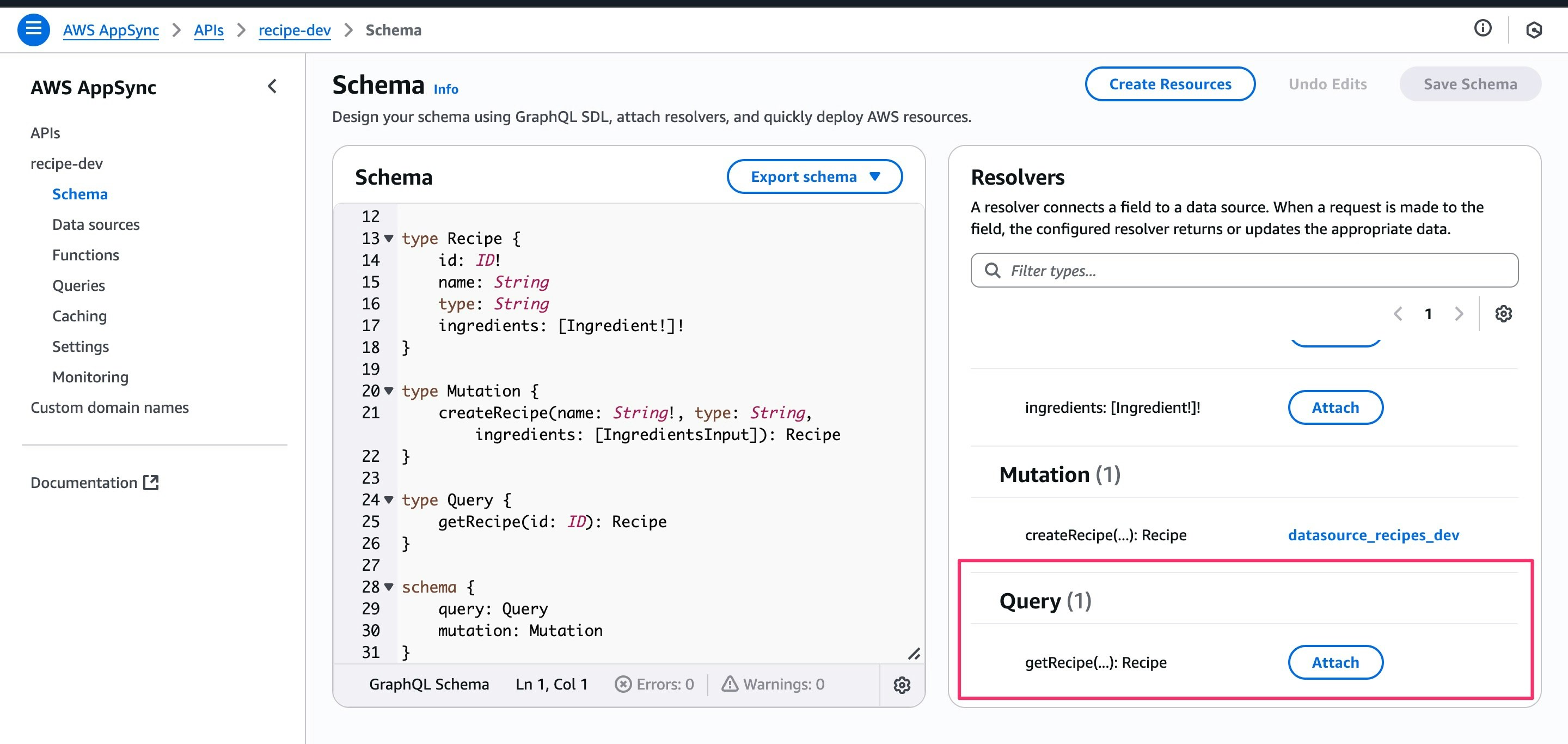The image size is (1568, 744).
Task: Open the hamburger navigation menu icon
Action: click(x=33, y=29)
